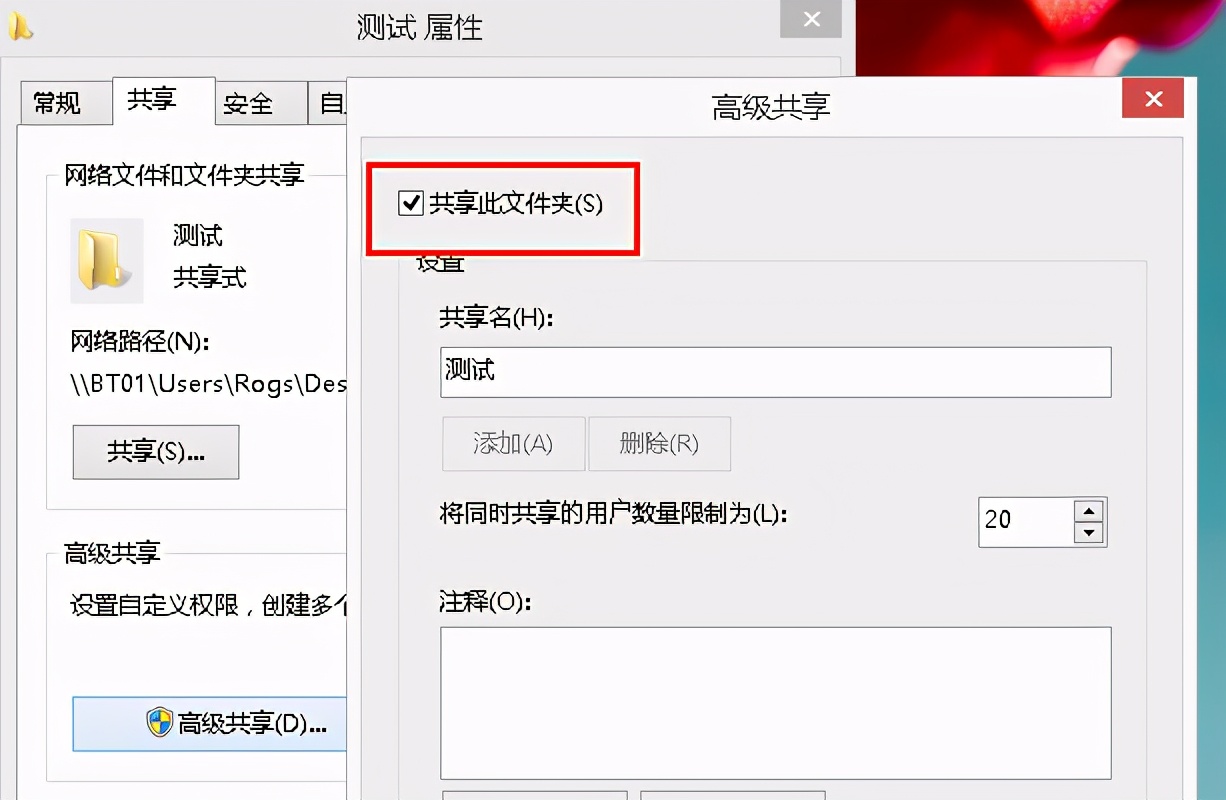Screen dimensions: 1226x800
Task: Click the 添加(A) button
Action: 513,444
